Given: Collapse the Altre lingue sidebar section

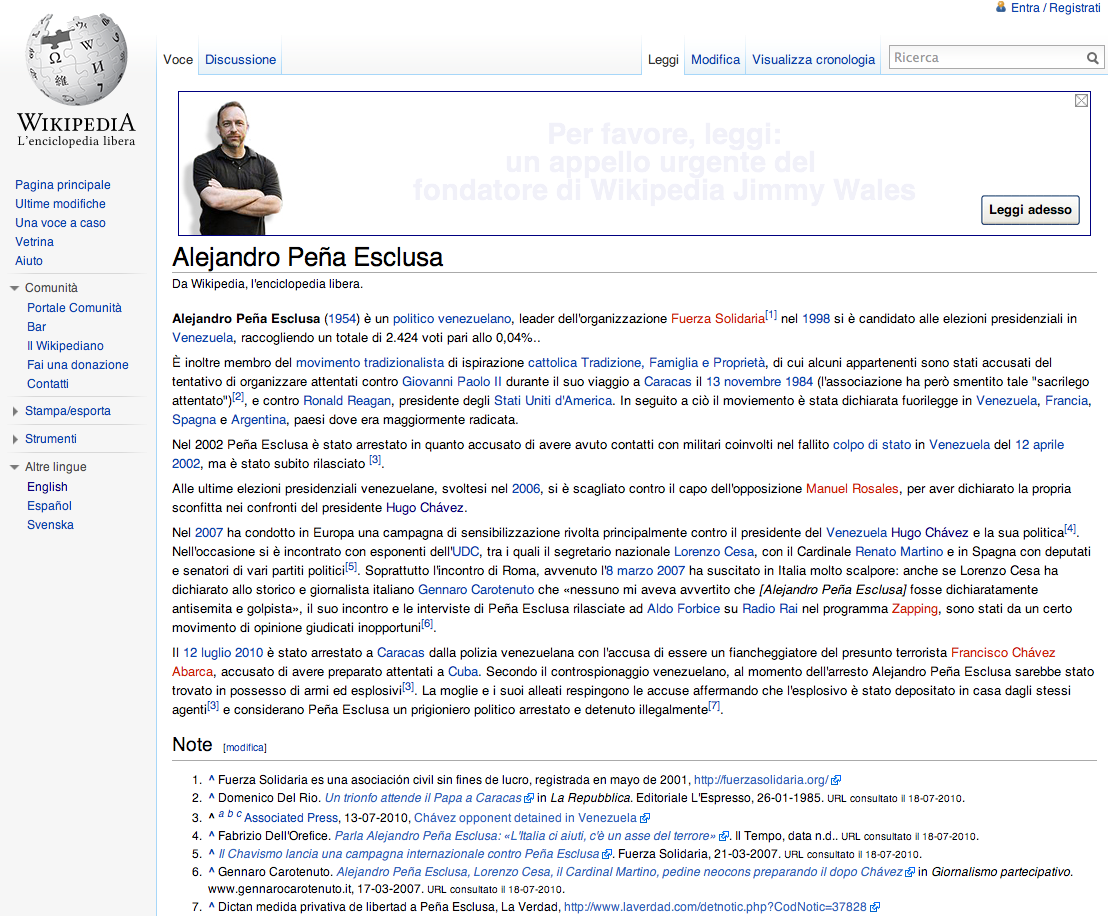Looking at the screenshot, I should (56, 467).
